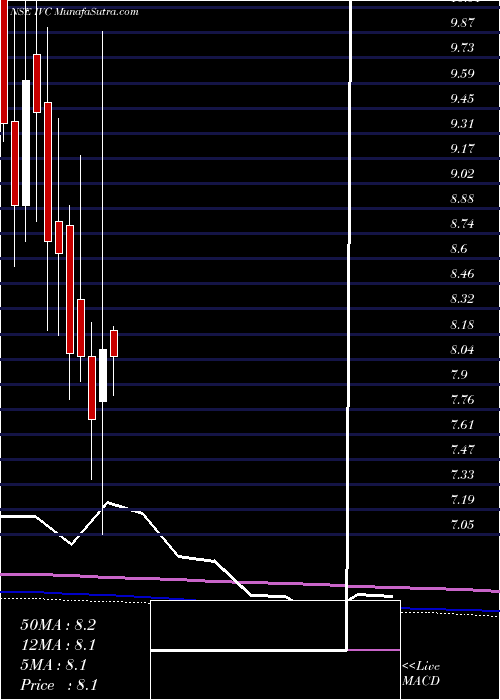Click the last red candlestick near 8.18
The height and width of the screenshot is (700, 500).
(114, 343)
